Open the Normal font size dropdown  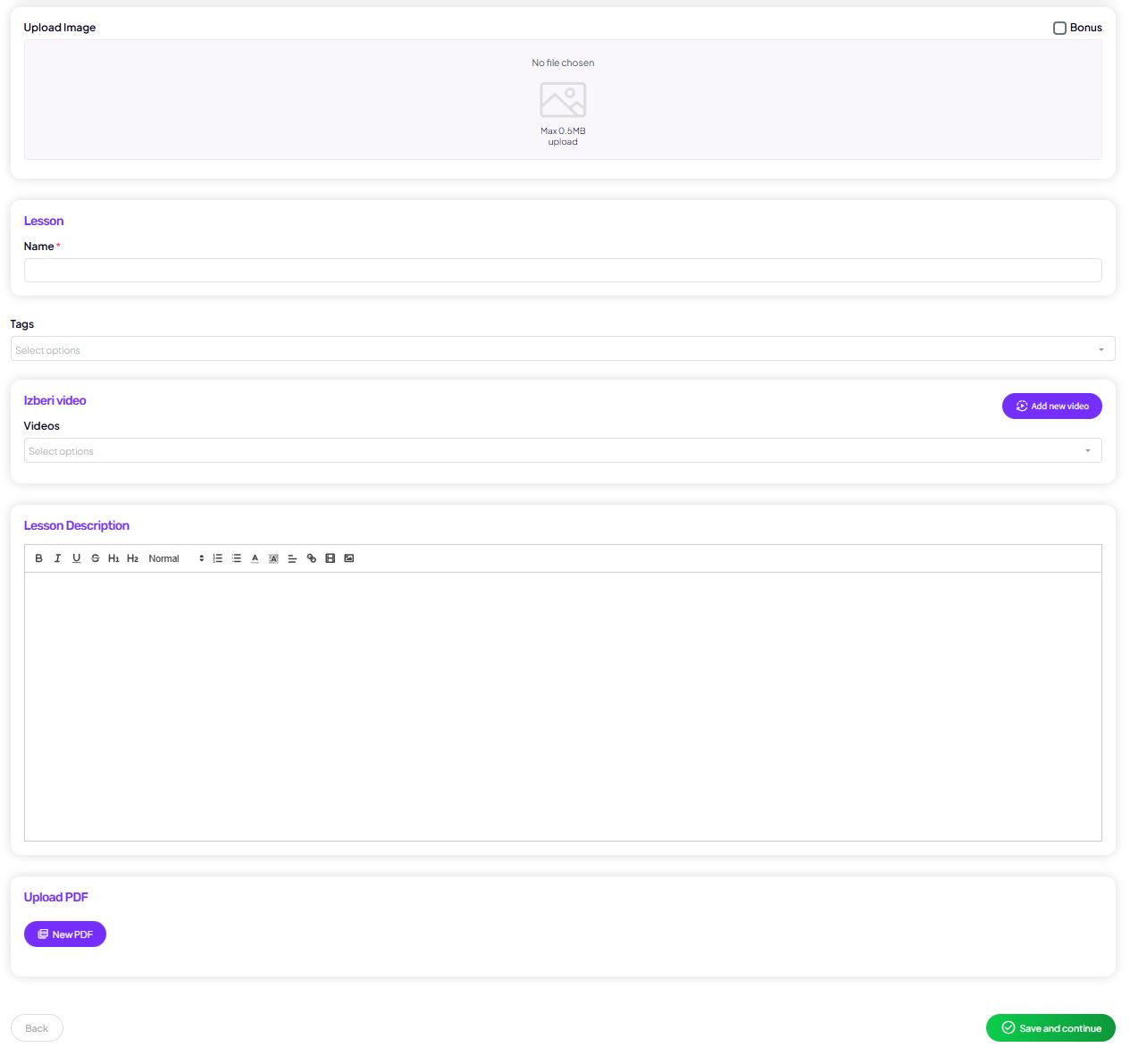pos(176,558)
